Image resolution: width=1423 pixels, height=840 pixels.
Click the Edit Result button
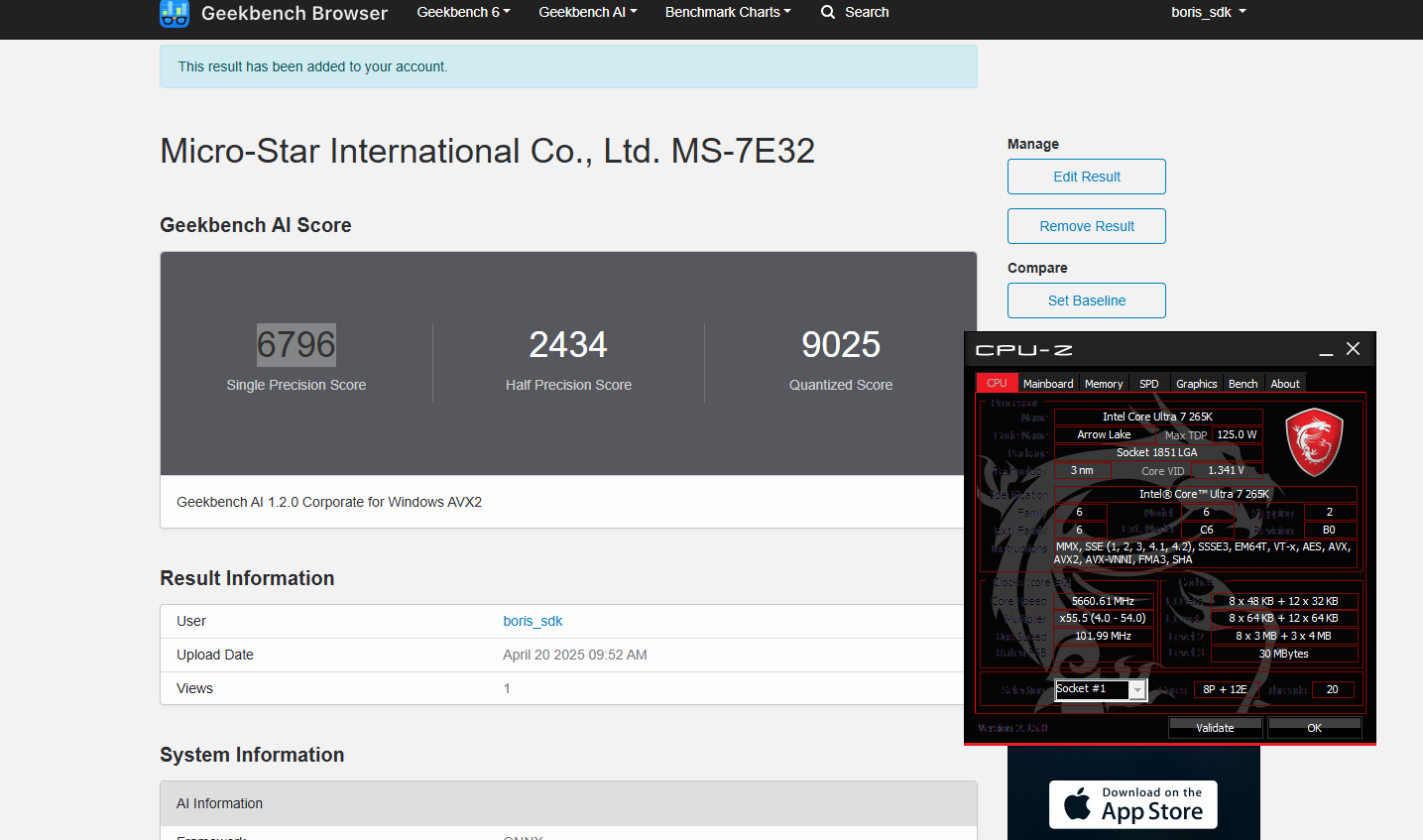[1087, 177]
